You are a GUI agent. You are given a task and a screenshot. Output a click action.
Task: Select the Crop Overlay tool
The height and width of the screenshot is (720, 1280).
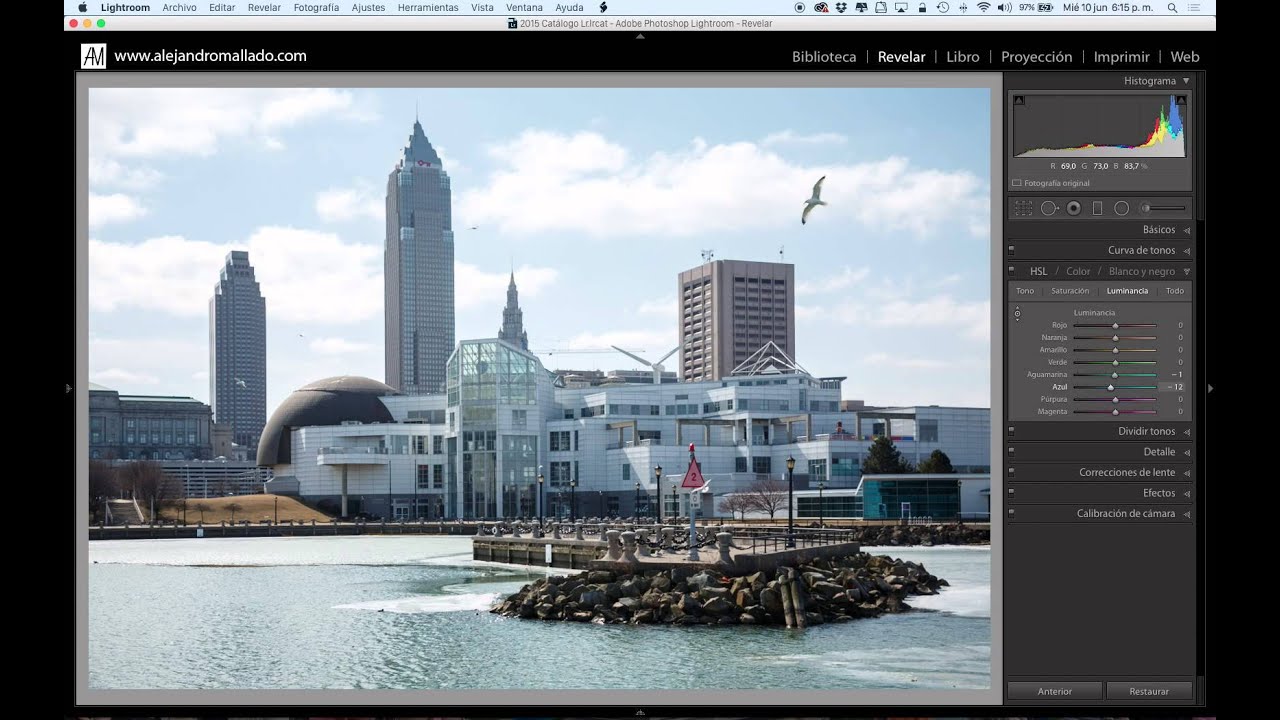1024,208
